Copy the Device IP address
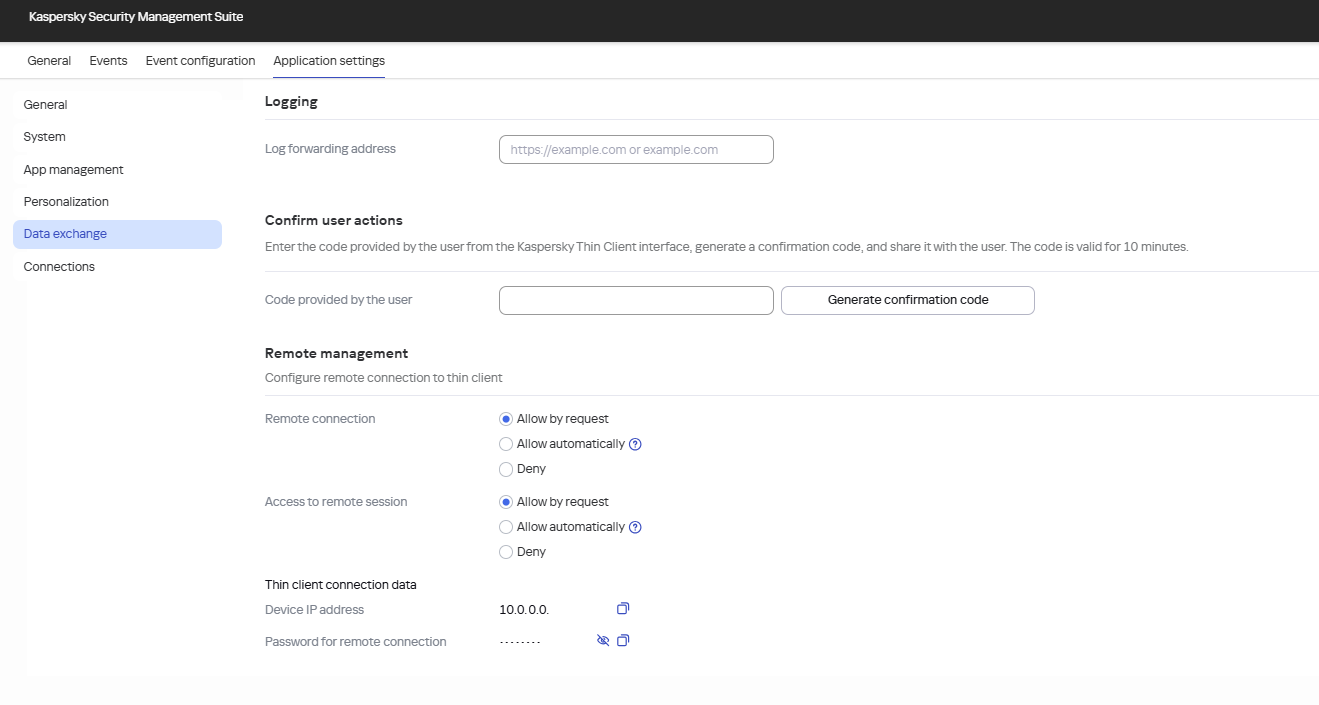Image resolution: width=1319 pixels, height=705 pixels. (623, 608)
